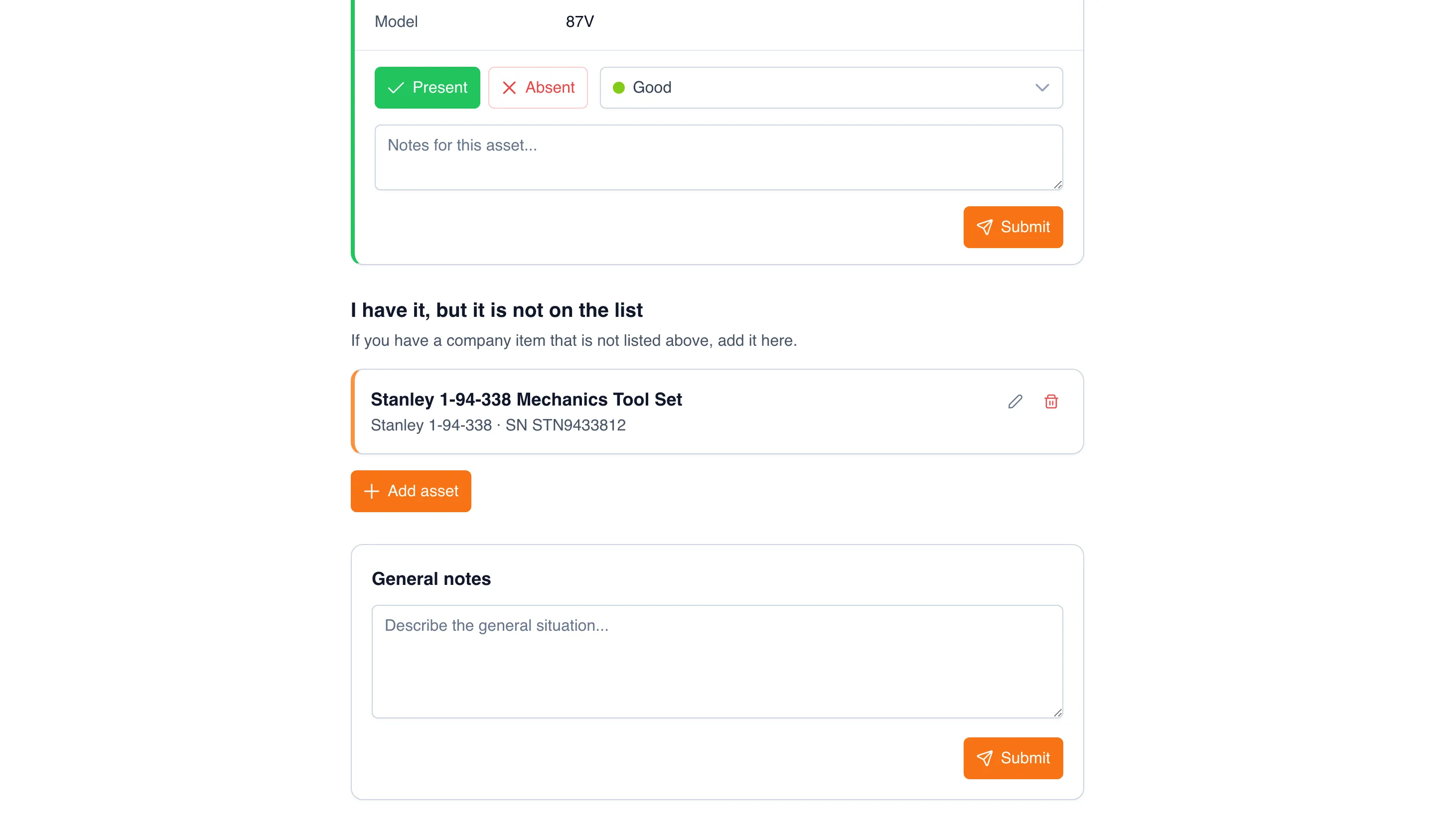The height and width of the screenshot is (840, 1435).
Task: Submit the 87V asset check
Action: click(x=1013, y=227)
